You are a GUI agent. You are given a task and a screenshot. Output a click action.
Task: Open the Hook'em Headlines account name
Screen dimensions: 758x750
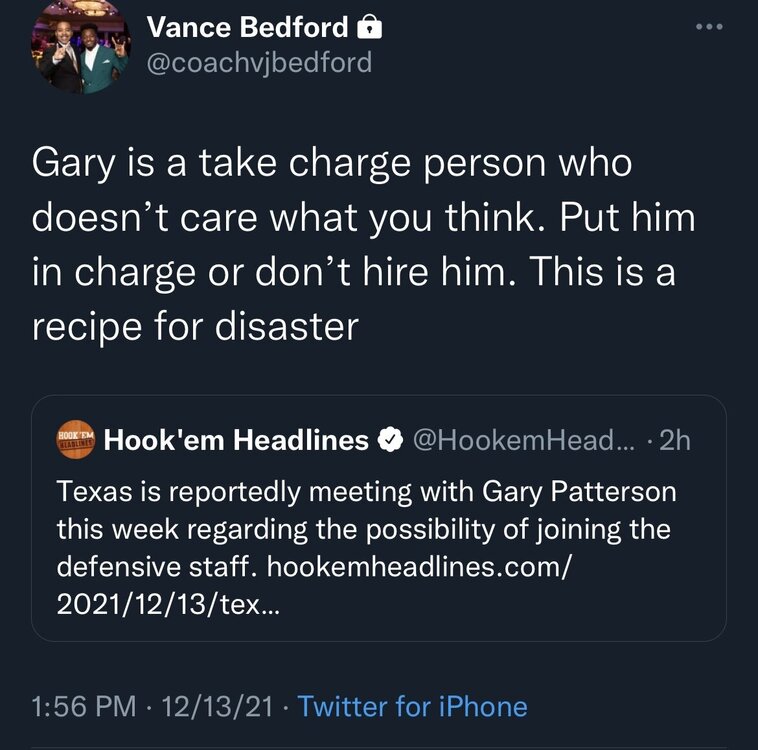click(236, 440)
